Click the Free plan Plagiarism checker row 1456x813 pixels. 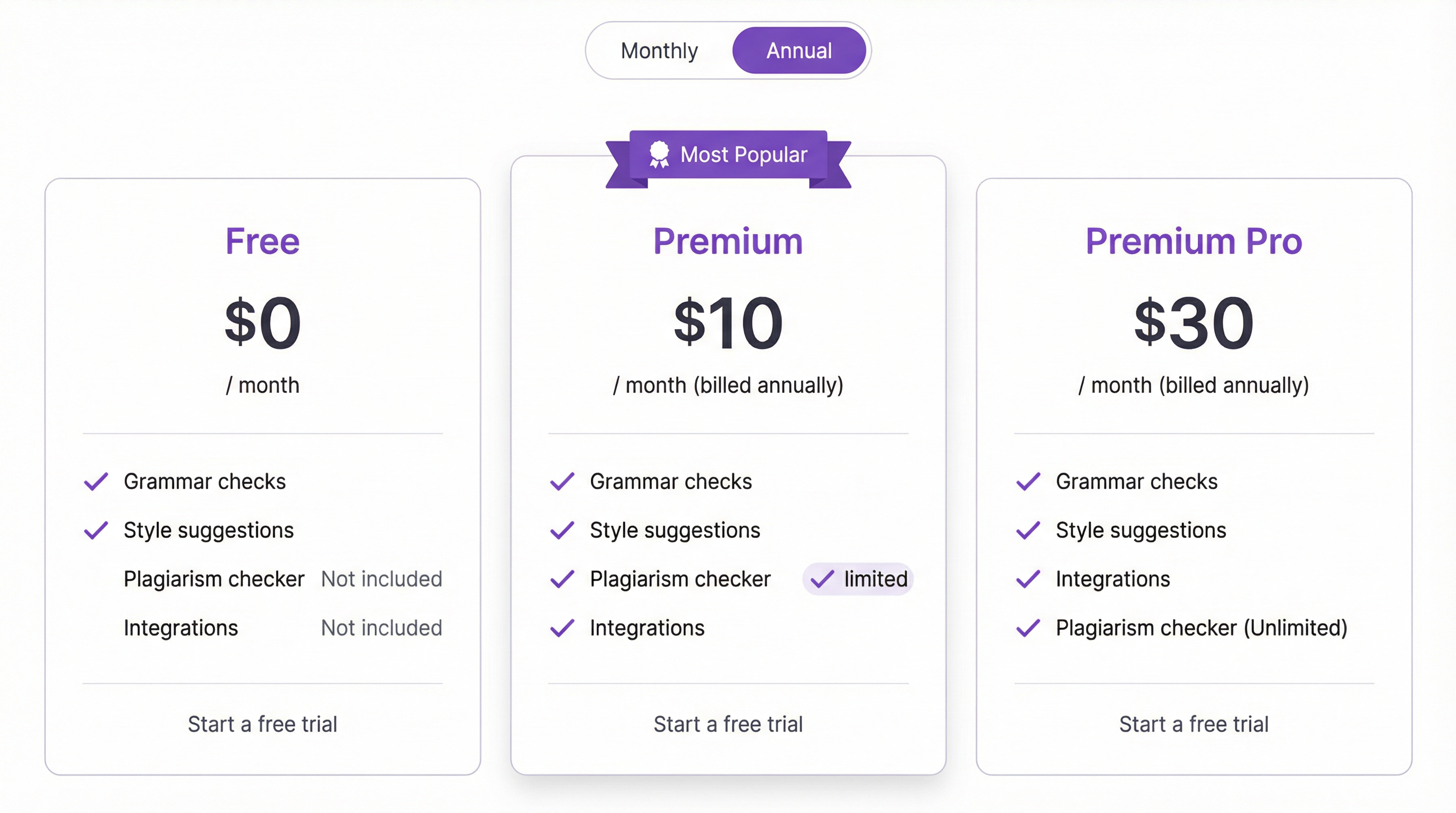coord(214,579)
